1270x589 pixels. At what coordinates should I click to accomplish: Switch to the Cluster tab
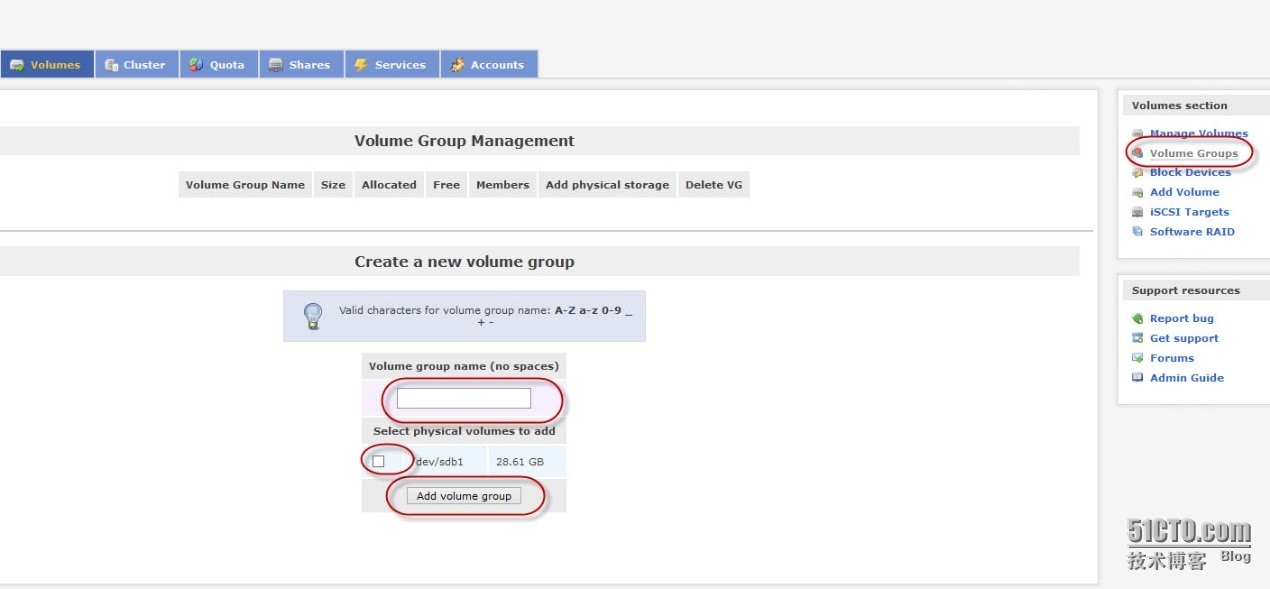click(x=137, y=65)
